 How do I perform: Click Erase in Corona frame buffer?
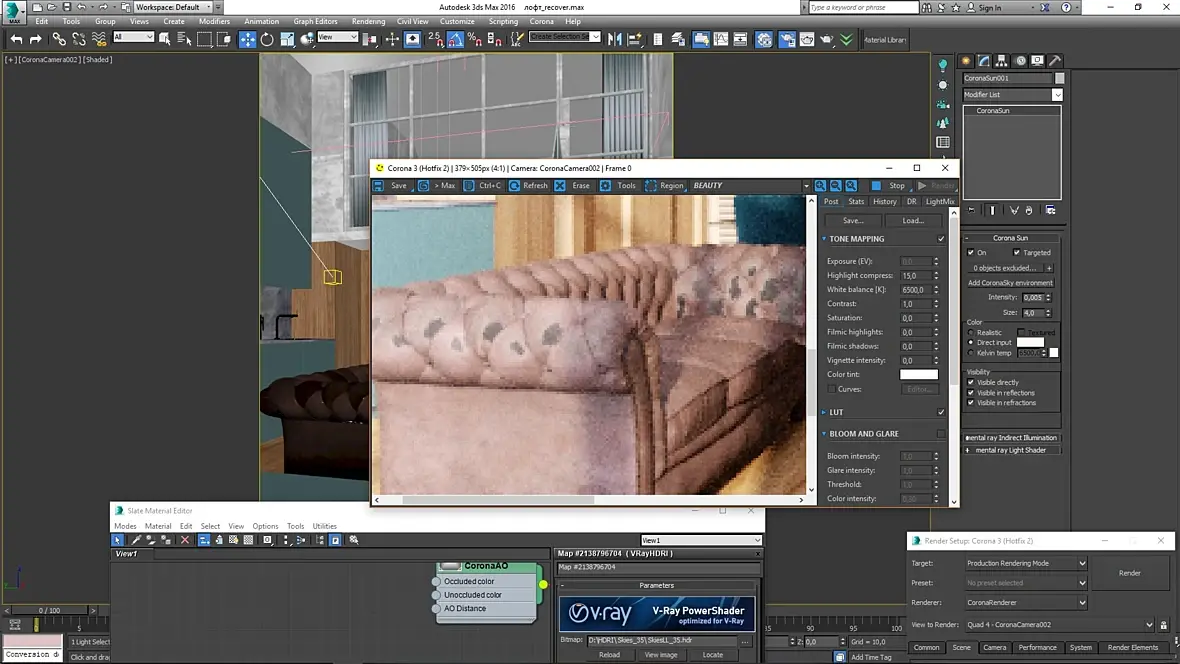click(573, 185)
